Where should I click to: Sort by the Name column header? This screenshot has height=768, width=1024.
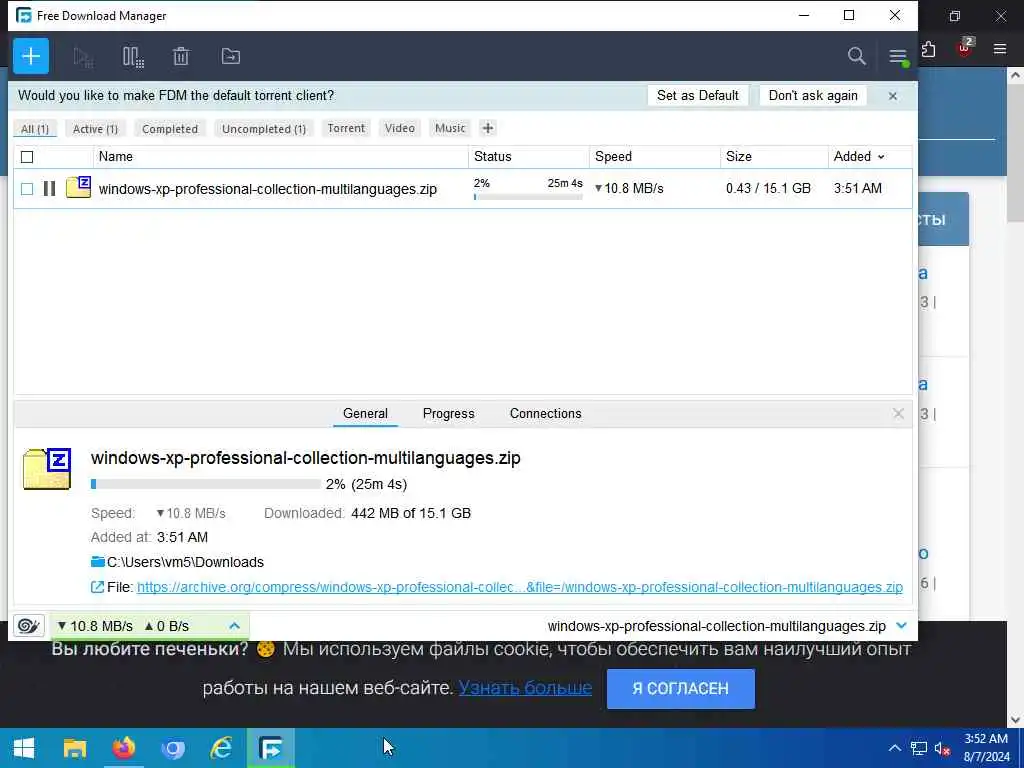pos(281,157)
